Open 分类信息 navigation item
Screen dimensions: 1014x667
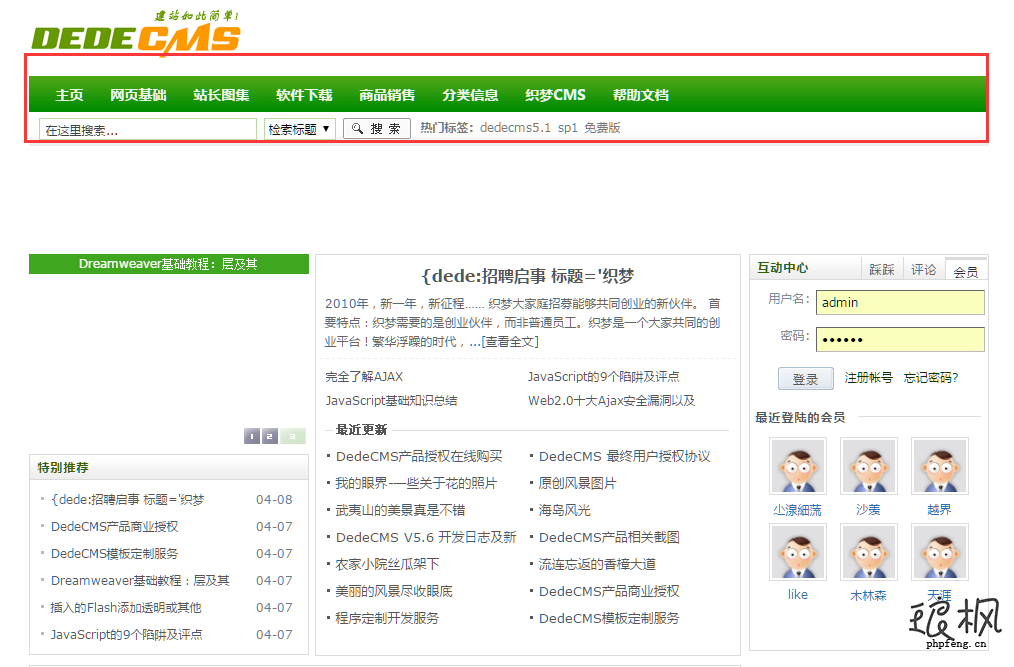pyautogui.click(x=470, y=95)
